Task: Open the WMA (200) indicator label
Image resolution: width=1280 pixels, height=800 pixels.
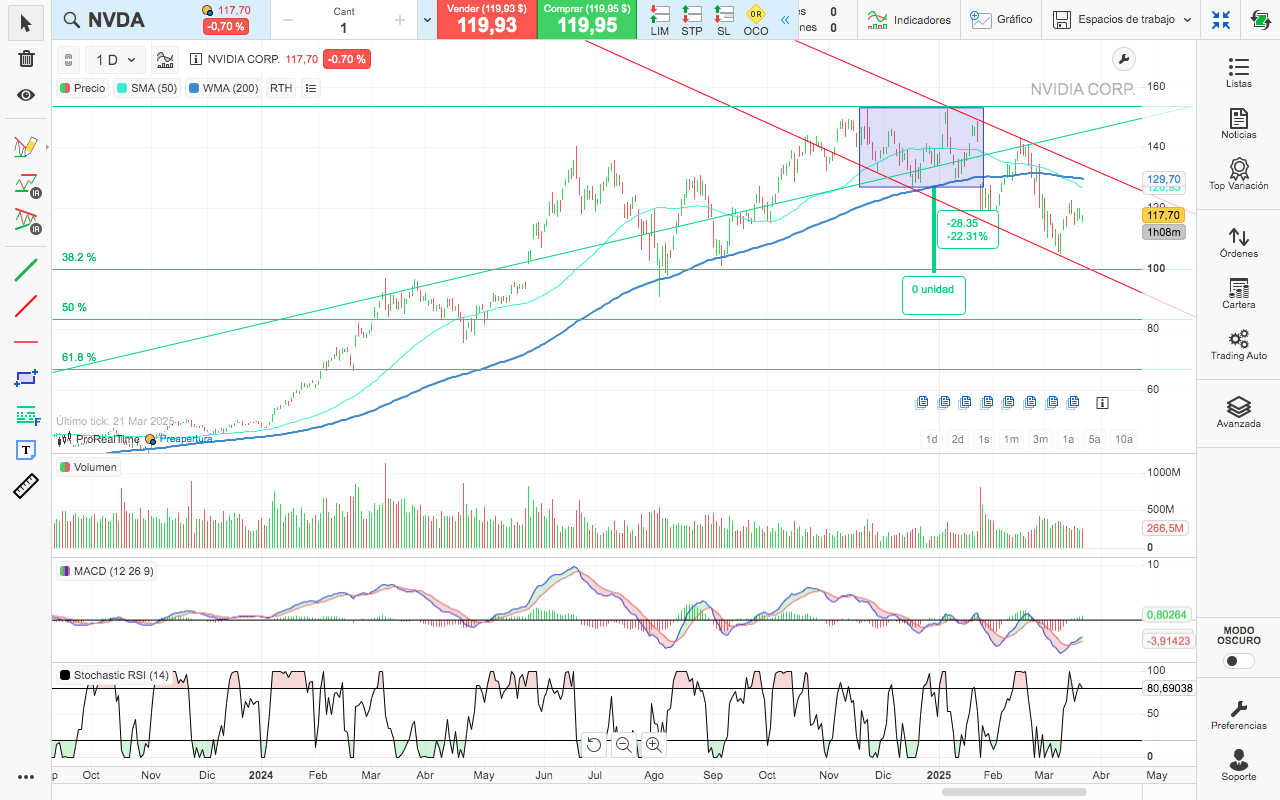Action: (222, 88)
